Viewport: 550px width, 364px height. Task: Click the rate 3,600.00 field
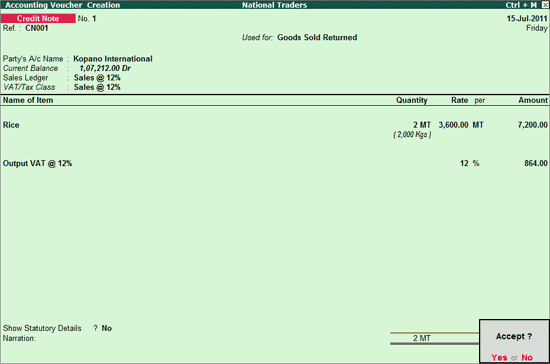coord(453,125)
